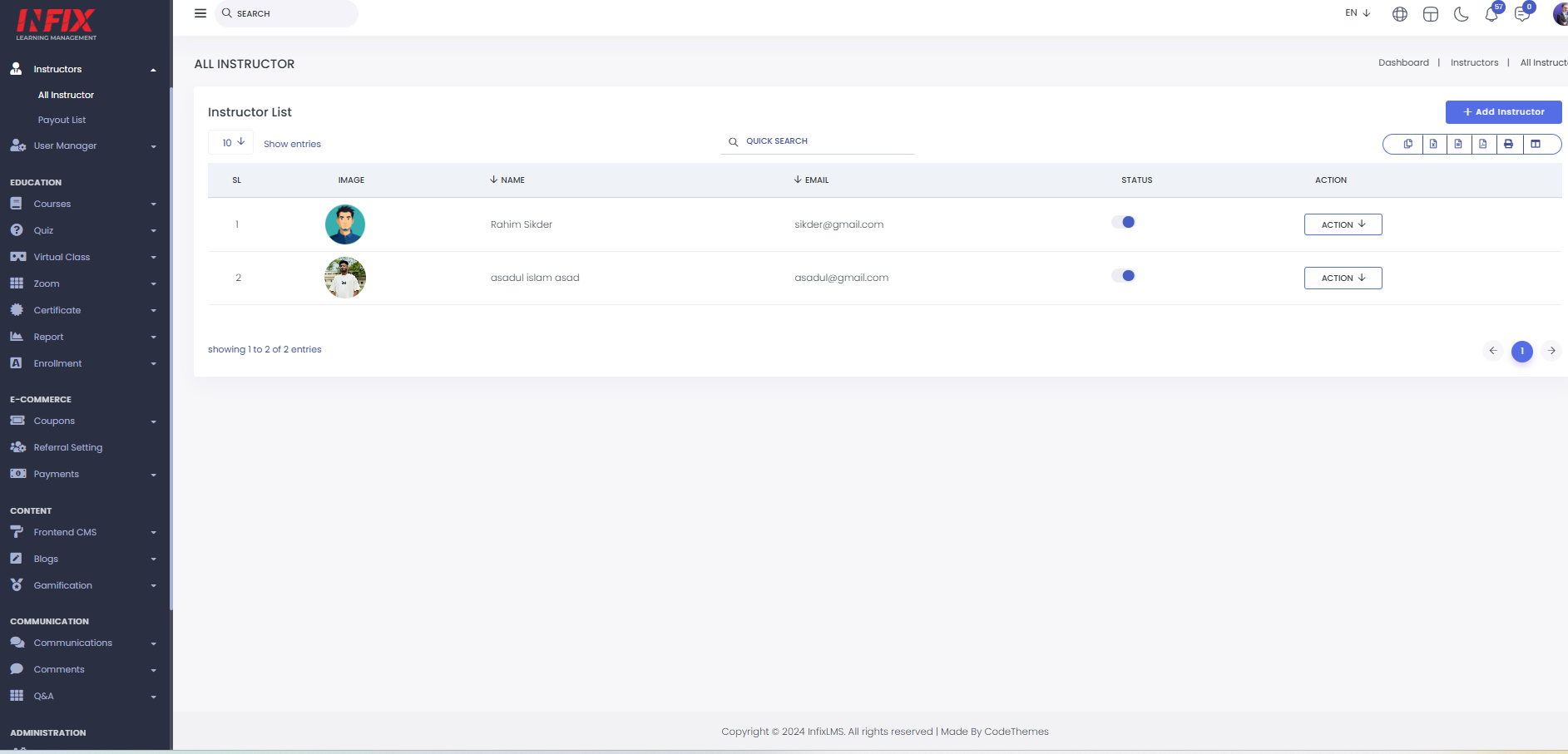Viewport: 1568px width, 754px height.
Task: Change the 10 entries per page dropdown
Action: pyautogui.click(x=231, y=142)
